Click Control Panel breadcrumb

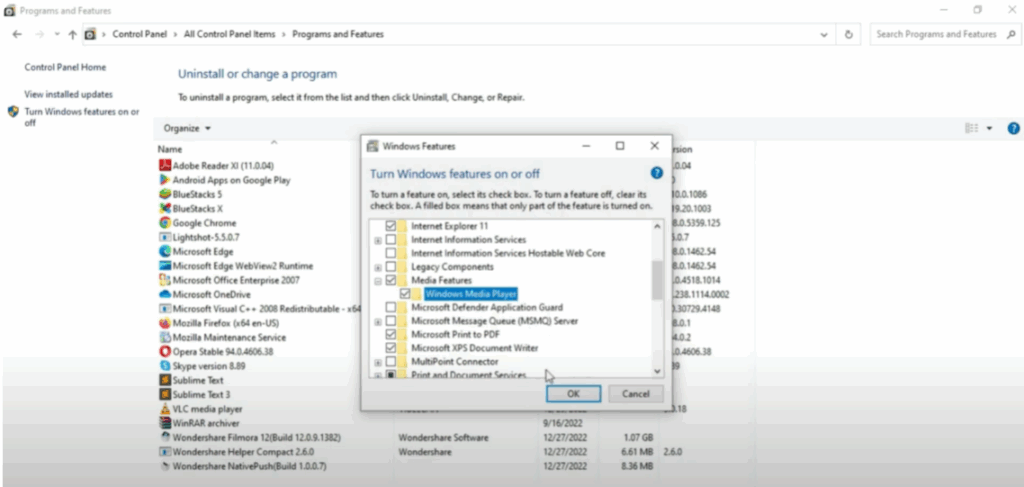click(x=139, y=34)
